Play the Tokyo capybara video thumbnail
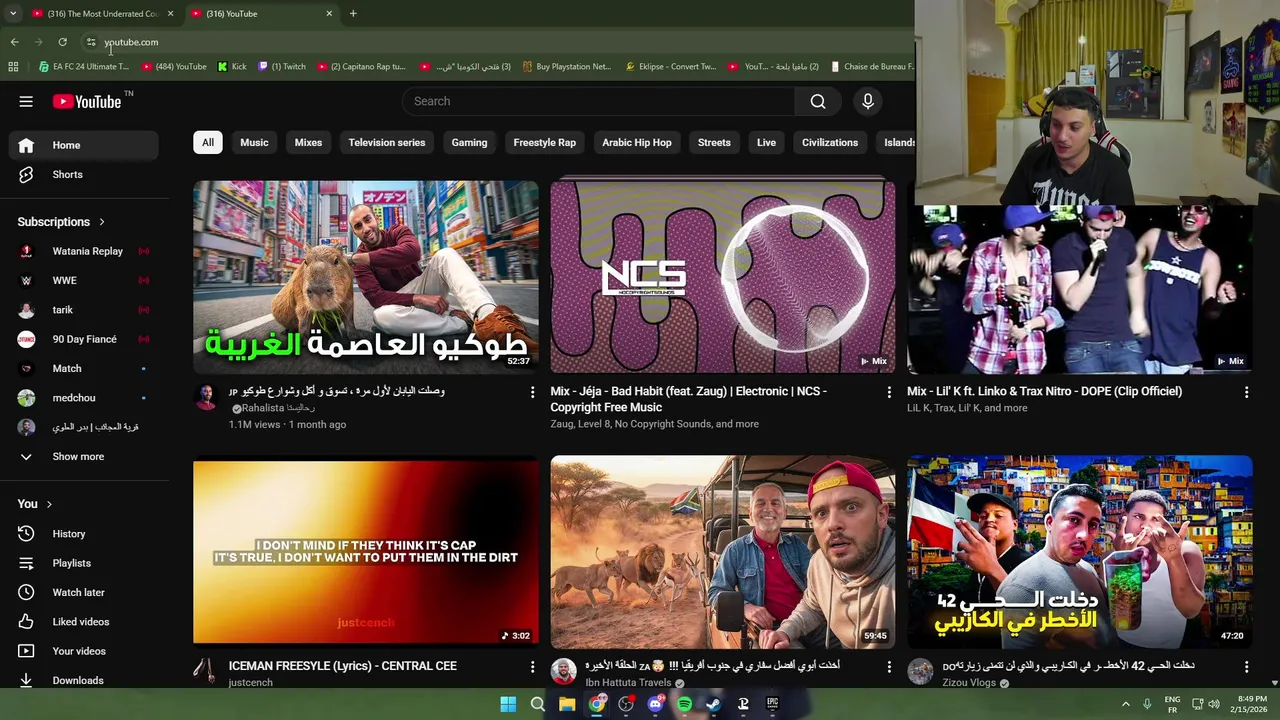This screenshot has height=720, width=1280. 366,277
